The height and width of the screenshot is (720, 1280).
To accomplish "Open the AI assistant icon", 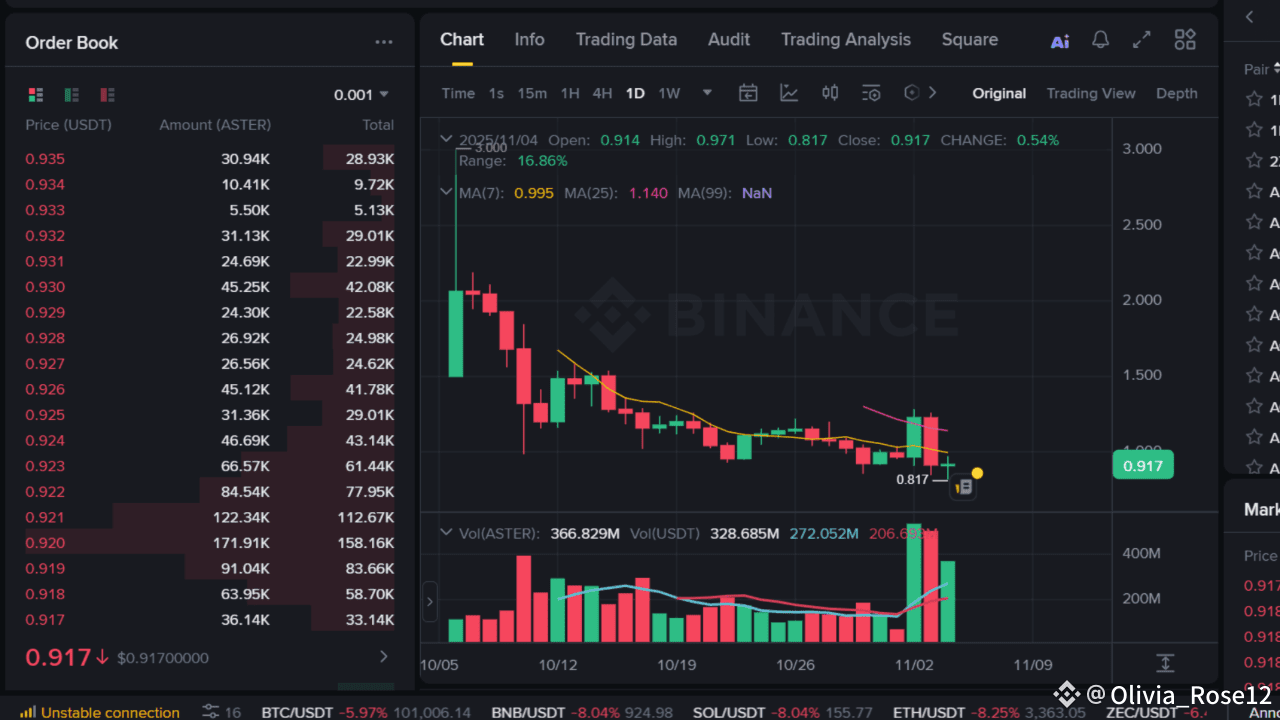I will click(x=1060, y=41).
